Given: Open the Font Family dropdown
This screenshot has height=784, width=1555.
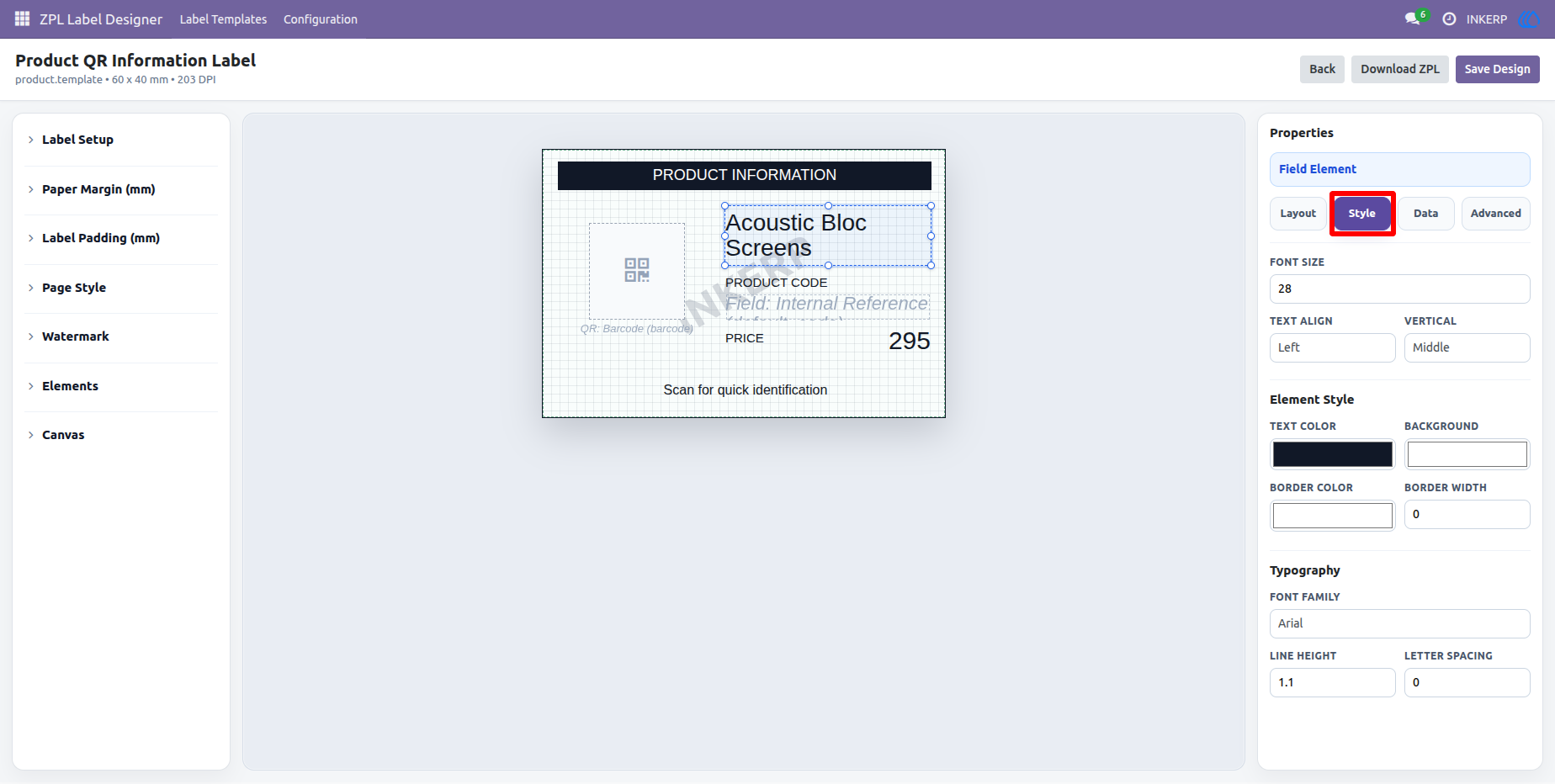Looking at the screenshot, I should click(1399, 623).
